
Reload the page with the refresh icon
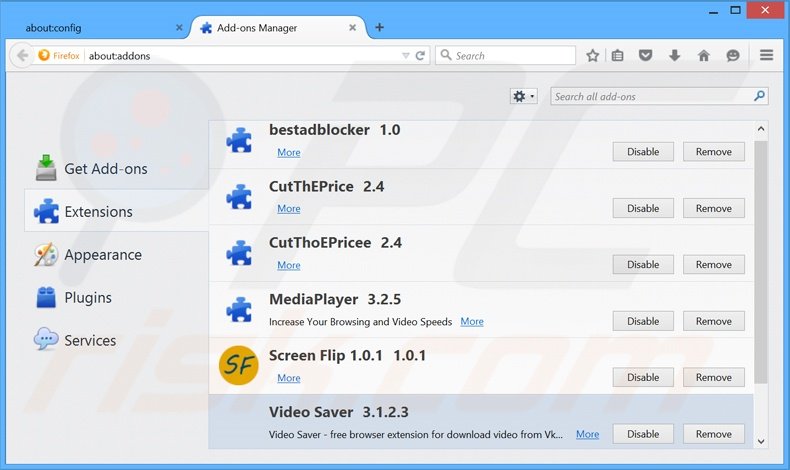420,55
